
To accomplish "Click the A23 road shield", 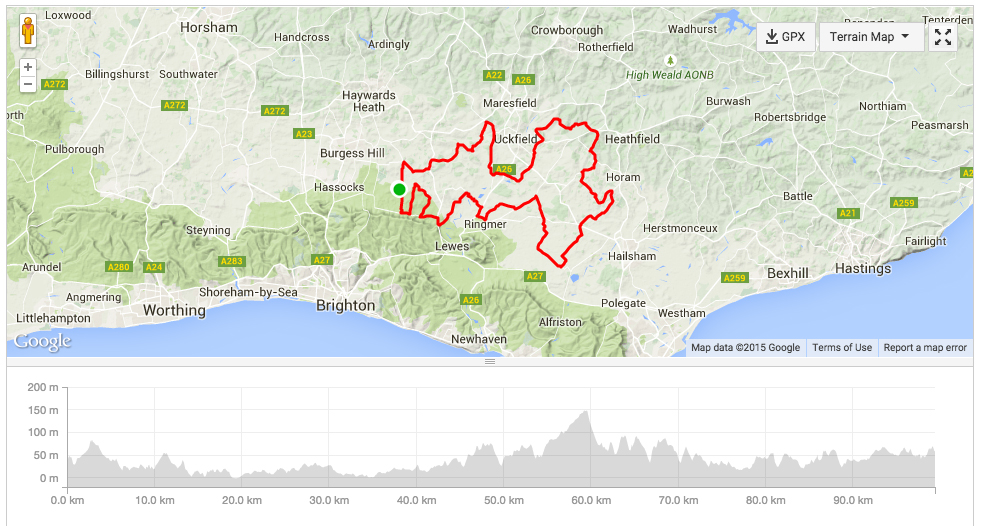I will [x=304, y=134].
